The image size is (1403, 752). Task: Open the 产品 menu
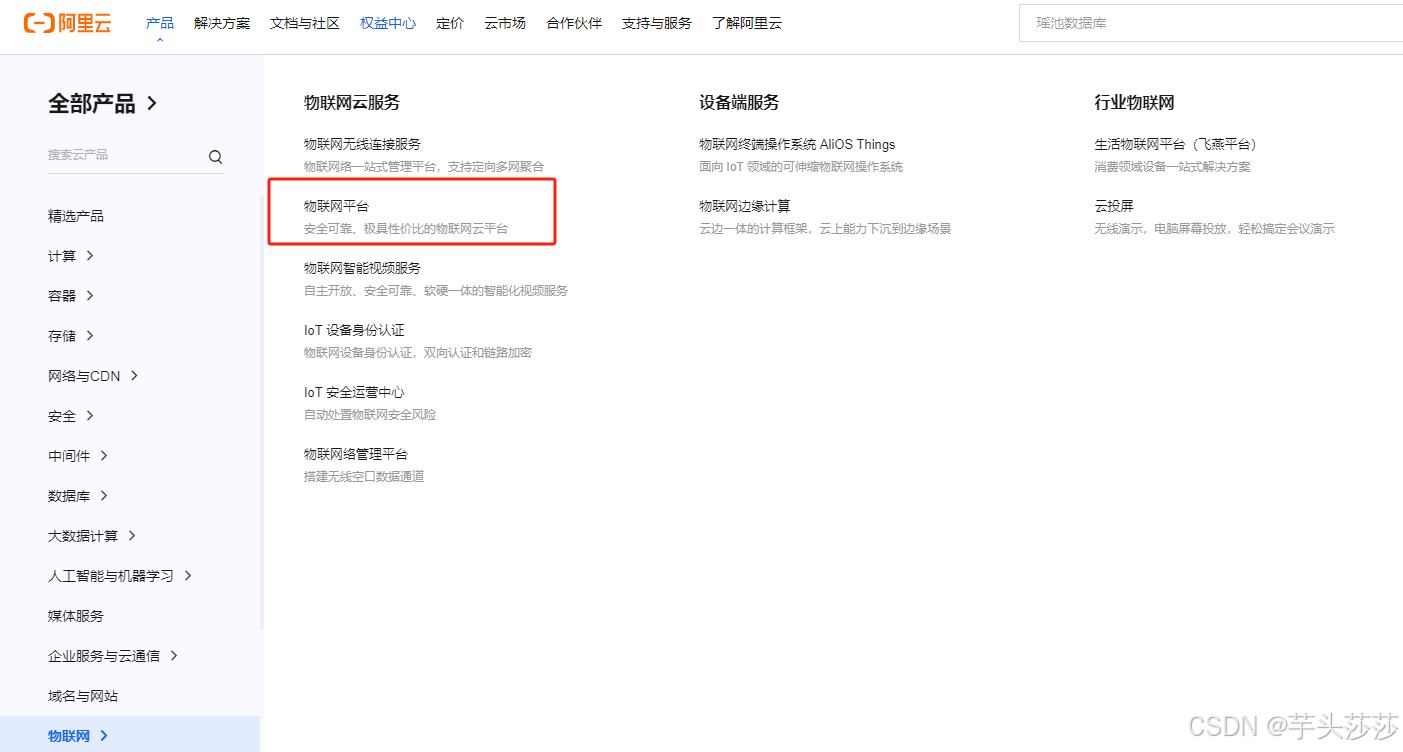(159, 23)
